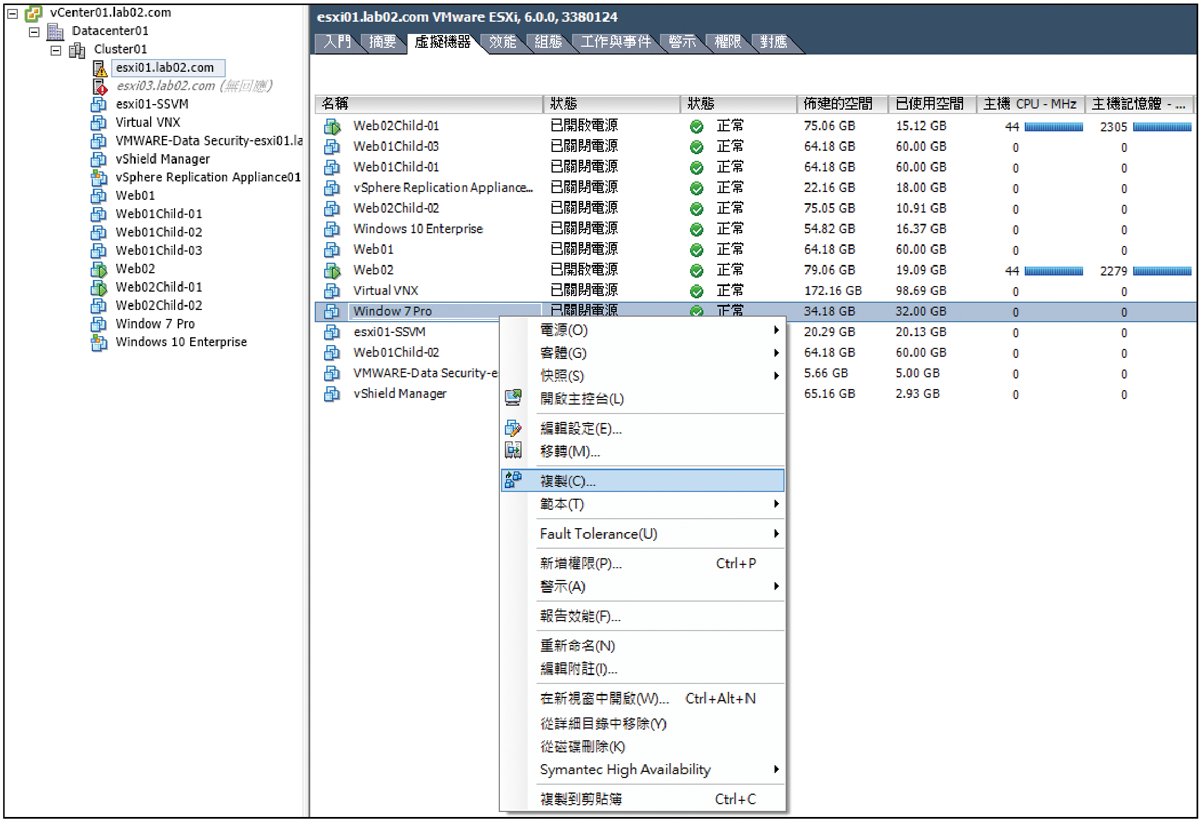Collapse the Datacenter01 tree node

[35, 31]
